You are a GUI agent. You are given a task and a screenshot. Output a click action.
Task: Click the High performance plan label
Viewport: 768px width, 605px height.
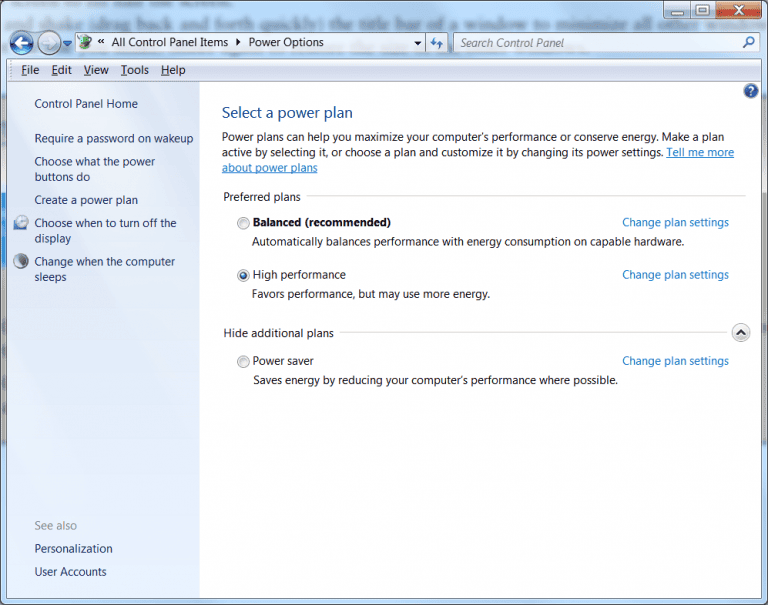click(299, 275)
